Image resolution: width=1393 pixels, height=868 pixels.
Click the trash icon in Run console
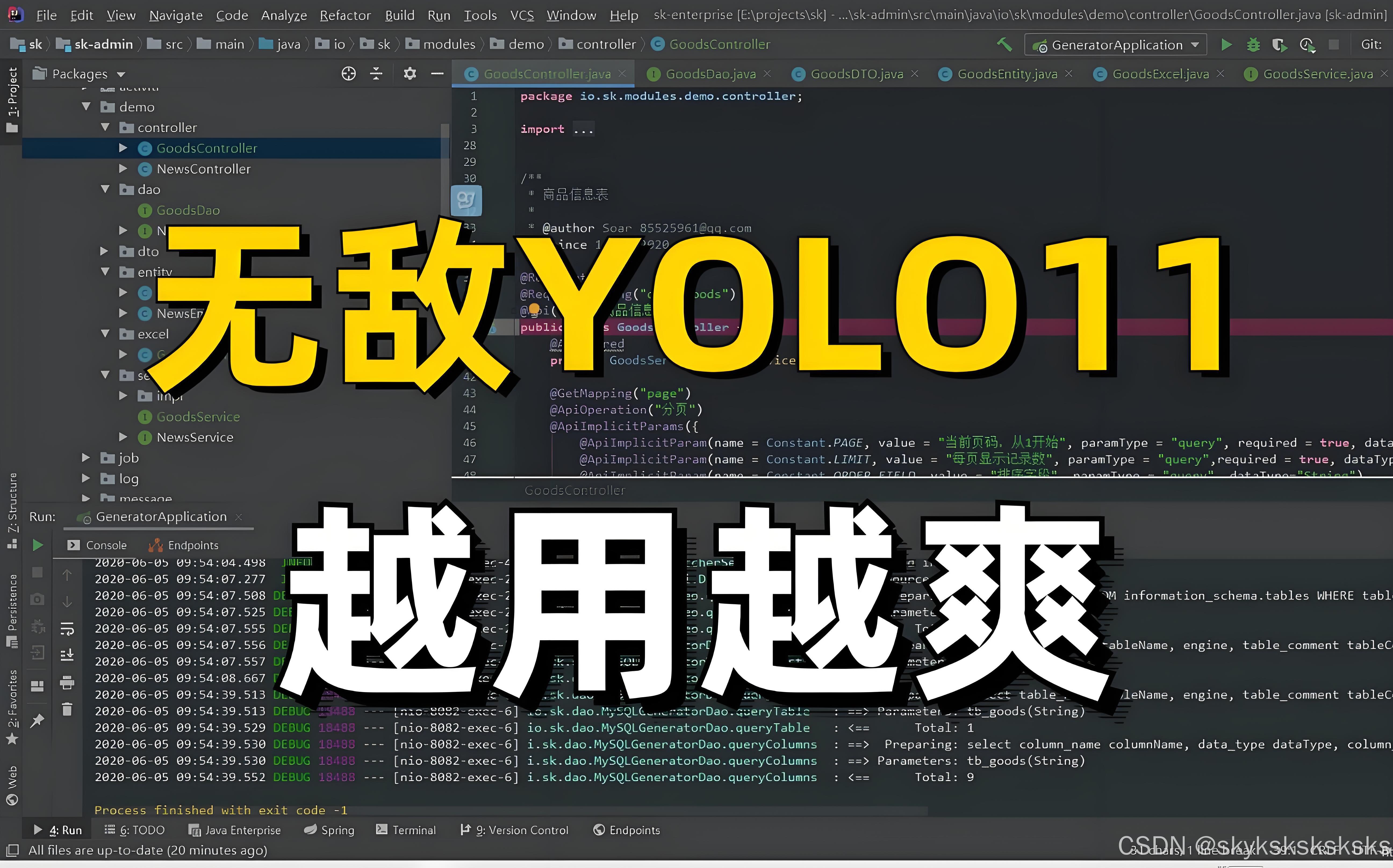67,710
